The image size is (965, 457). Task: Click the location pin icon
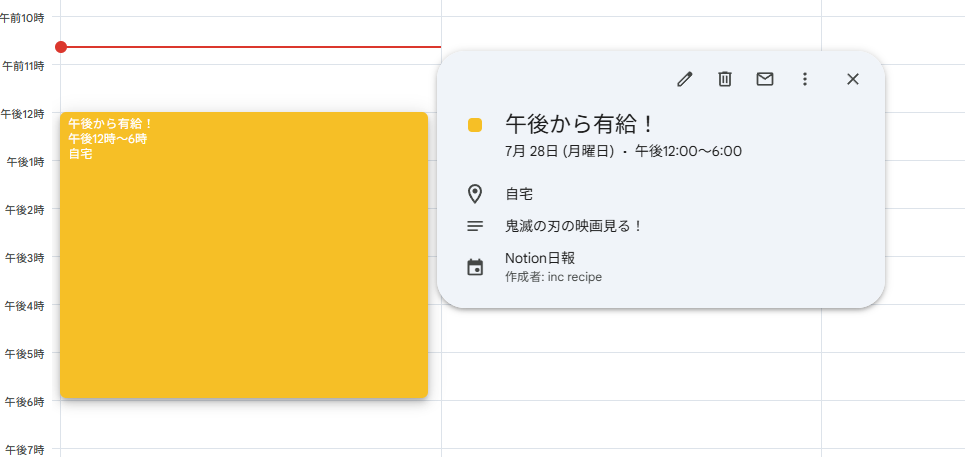click(474, 194)
